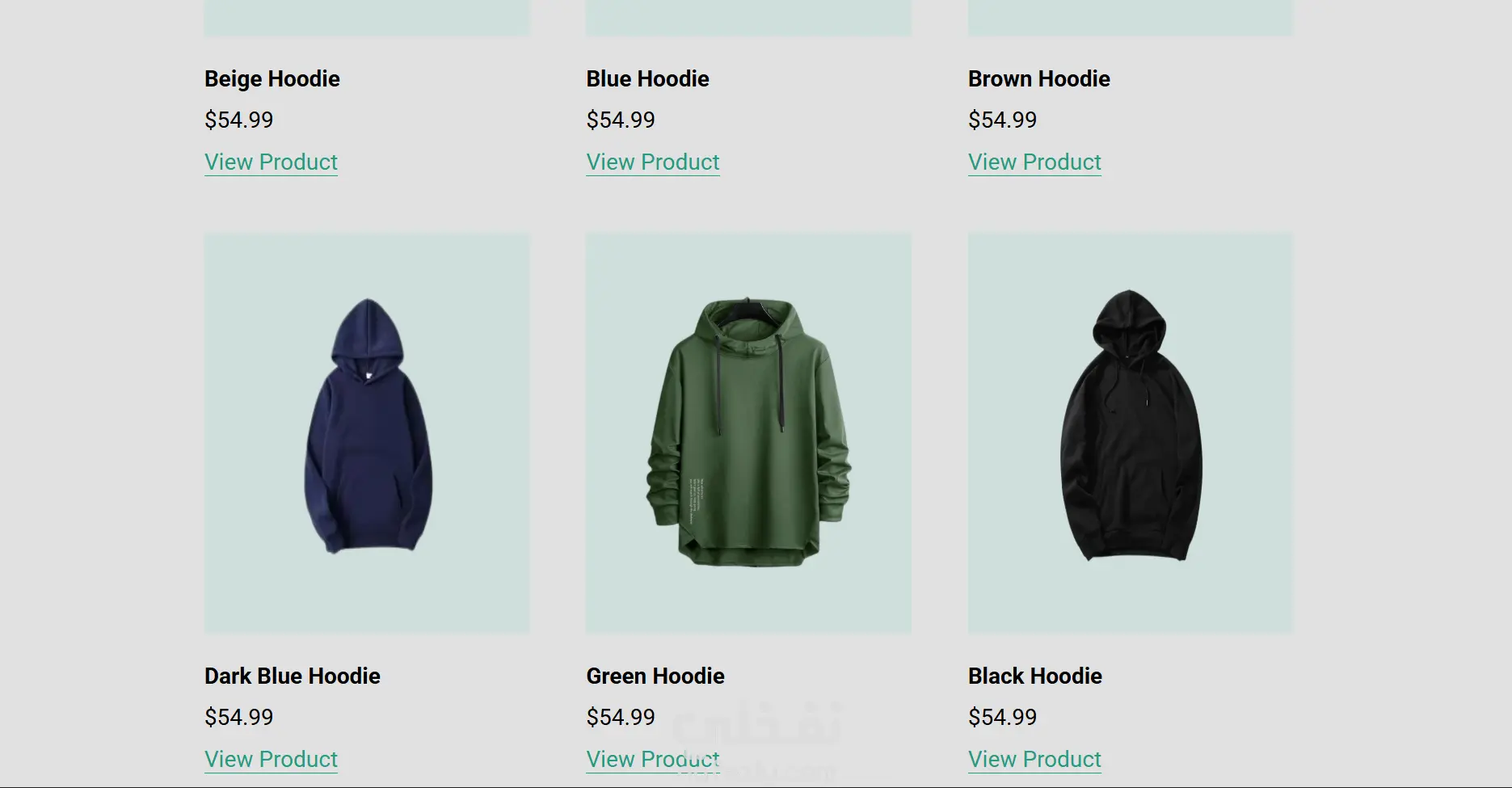Open View Product link under Dark Blue Hoodie

tap(271, 759)
